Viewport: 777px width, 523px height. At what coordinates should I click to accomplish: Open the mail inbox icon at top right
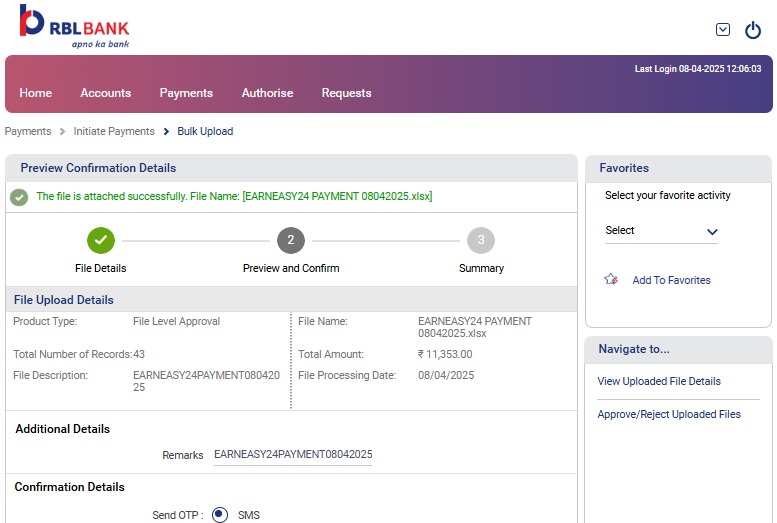[722, 30]
